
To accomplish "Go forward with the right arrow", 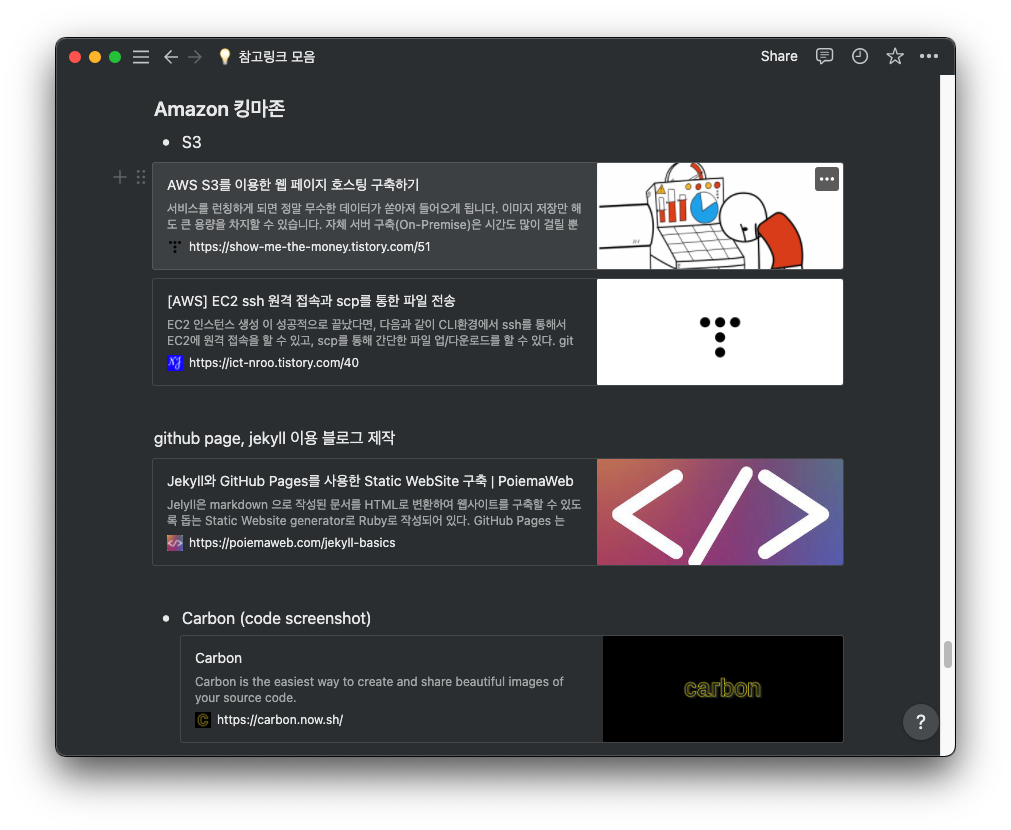I will click(195, 57).
